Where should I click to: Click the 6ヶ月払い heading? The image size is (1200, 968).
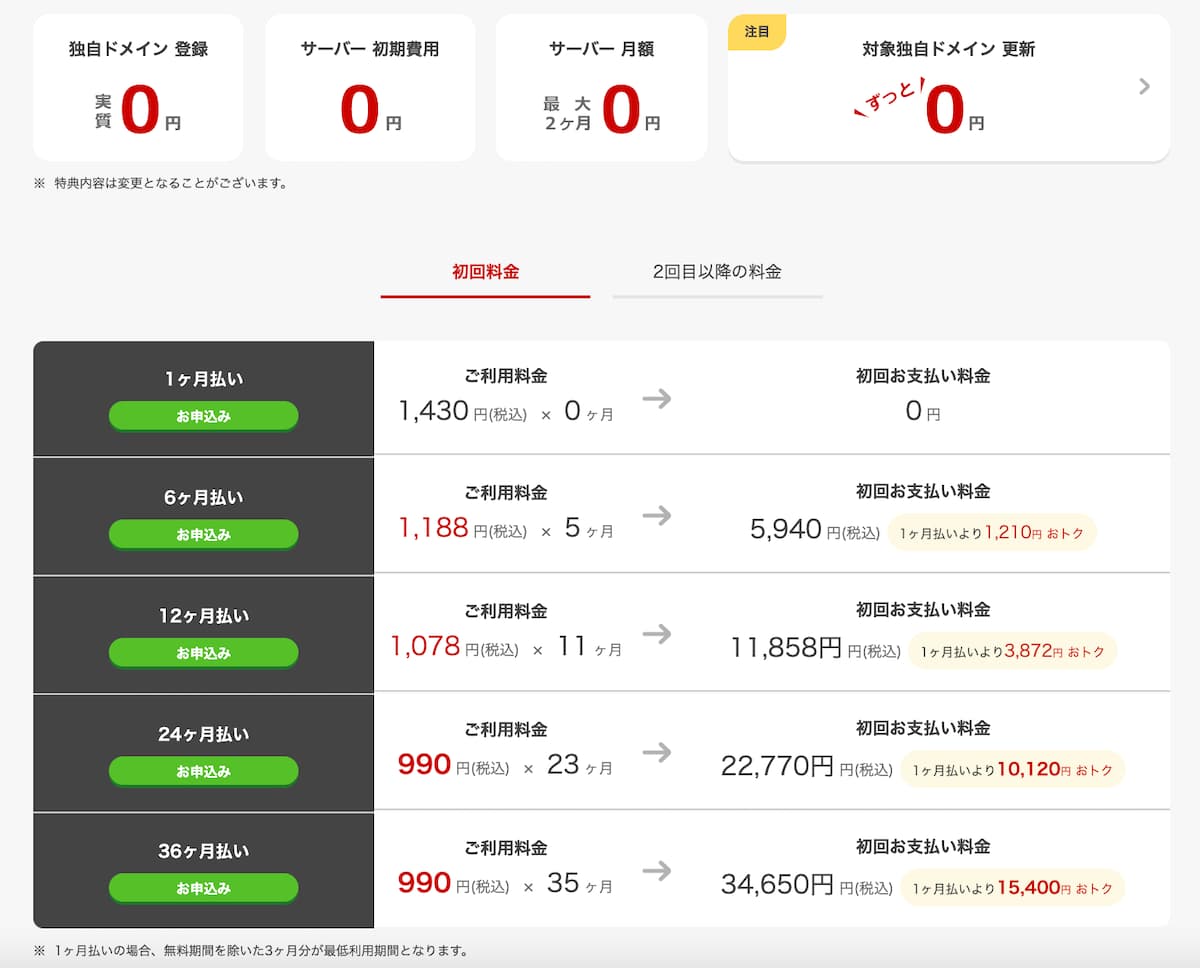204,498
